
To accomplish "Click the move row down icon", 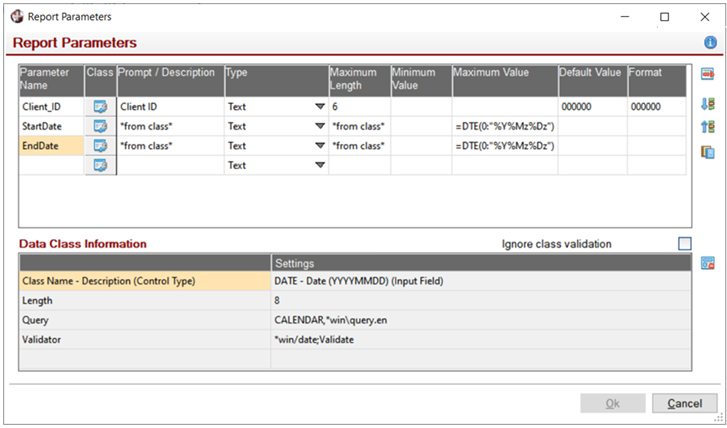I will click(x=708, y=103).
